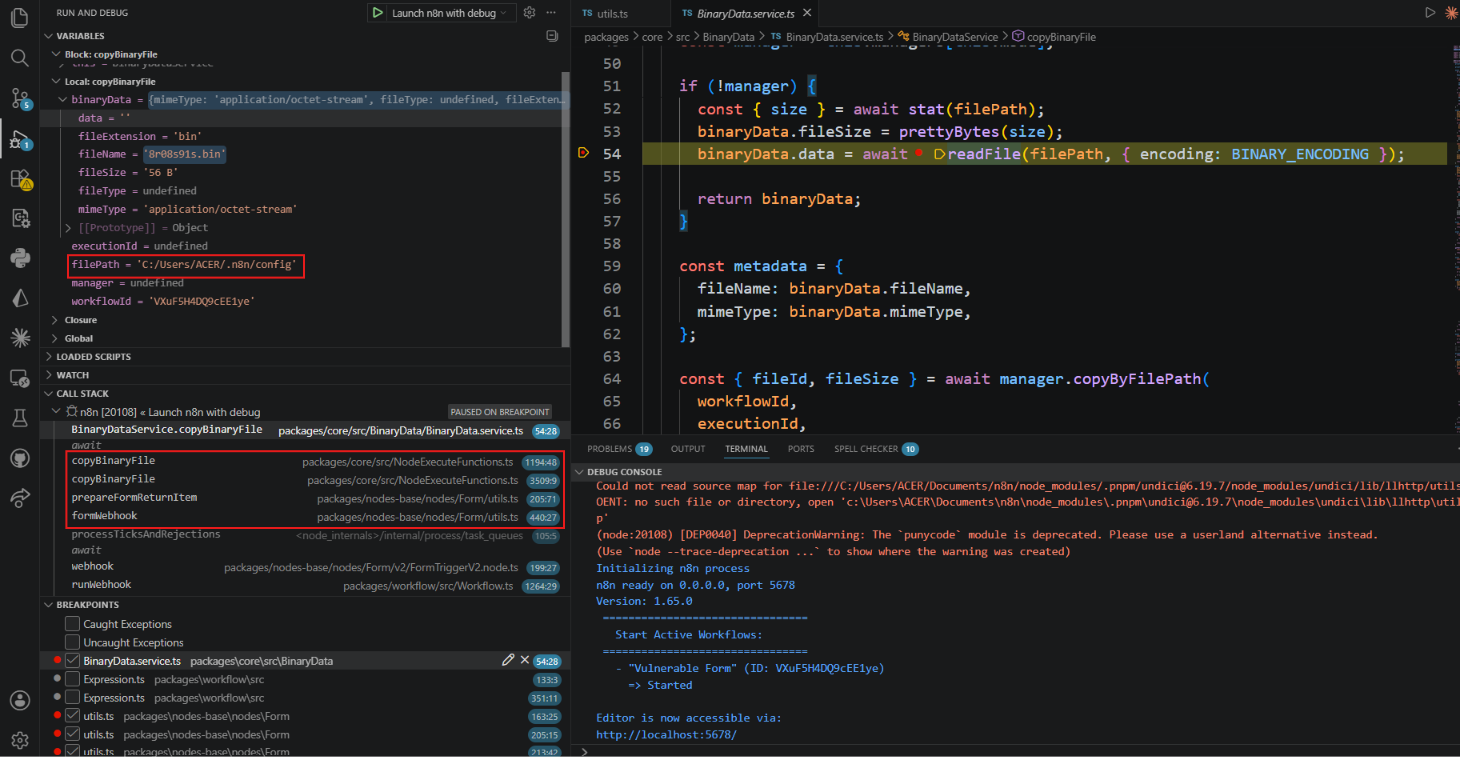Click the Variables panel vertical scrollbar
Screen dimensions: 1460x757
(566, 210)
